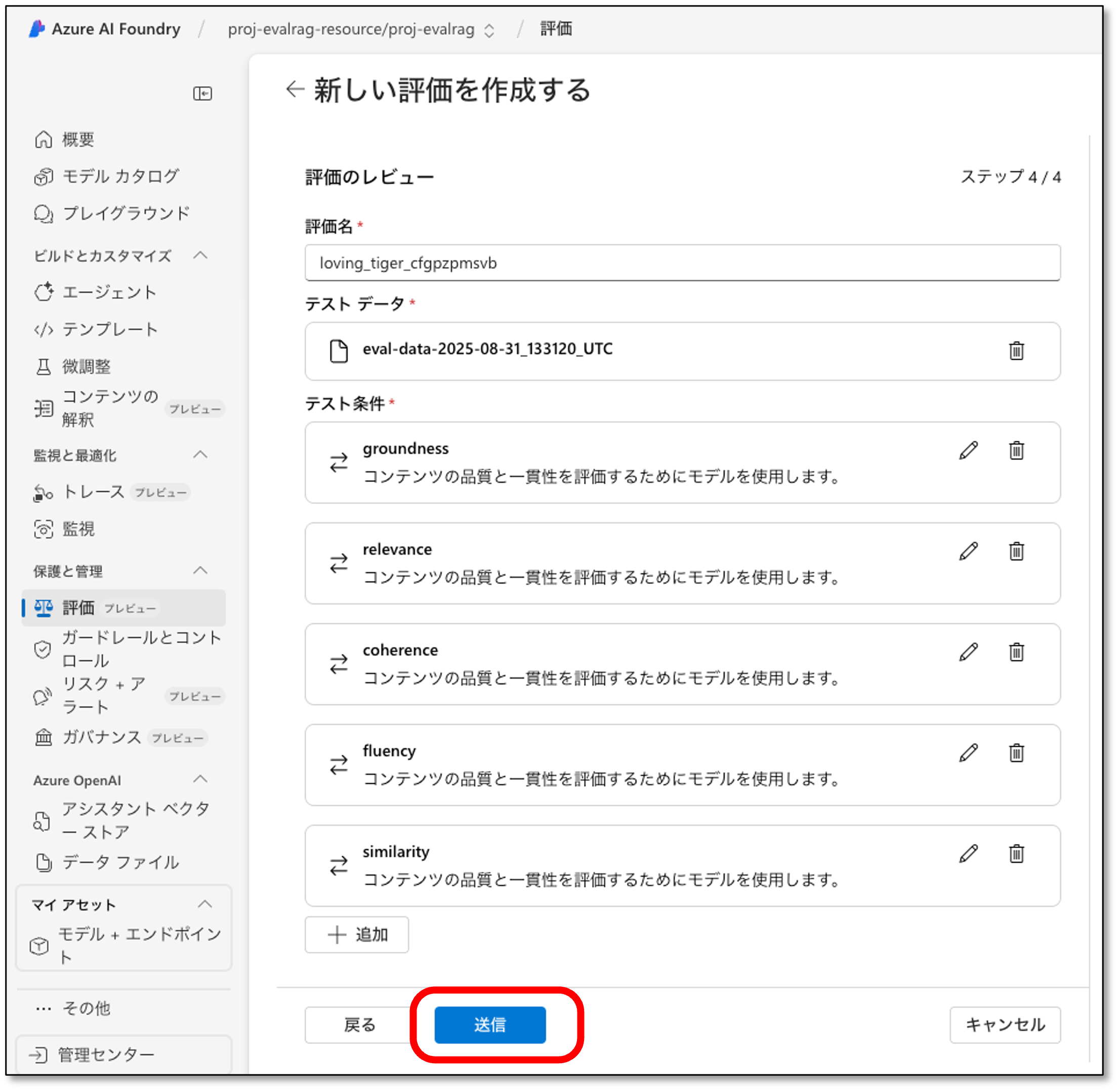Click the 評価 breadcrumb link

click(x=557, y=29)
